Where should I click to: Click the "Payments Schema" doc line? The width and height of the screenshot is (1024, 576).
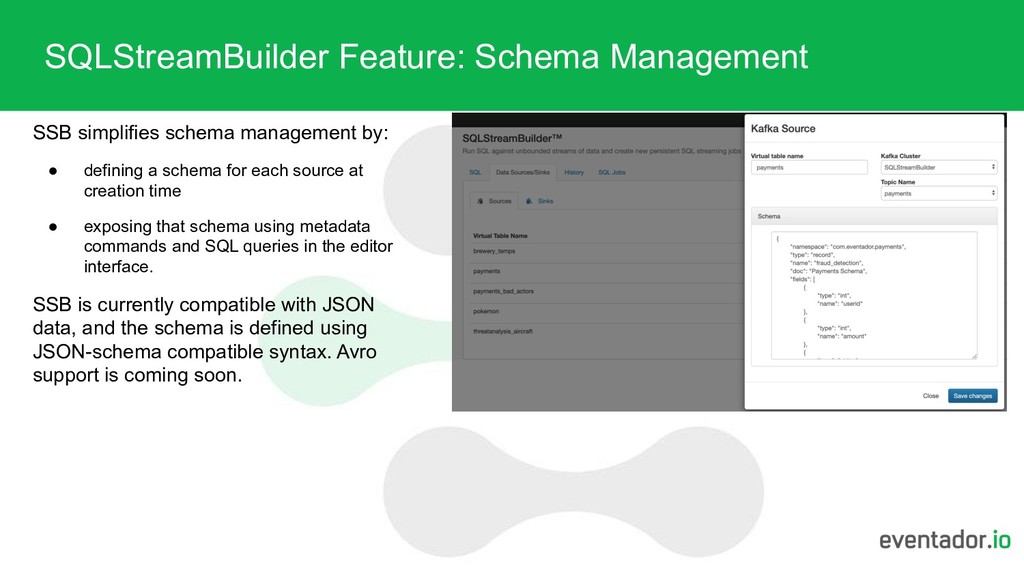point(828,271)
